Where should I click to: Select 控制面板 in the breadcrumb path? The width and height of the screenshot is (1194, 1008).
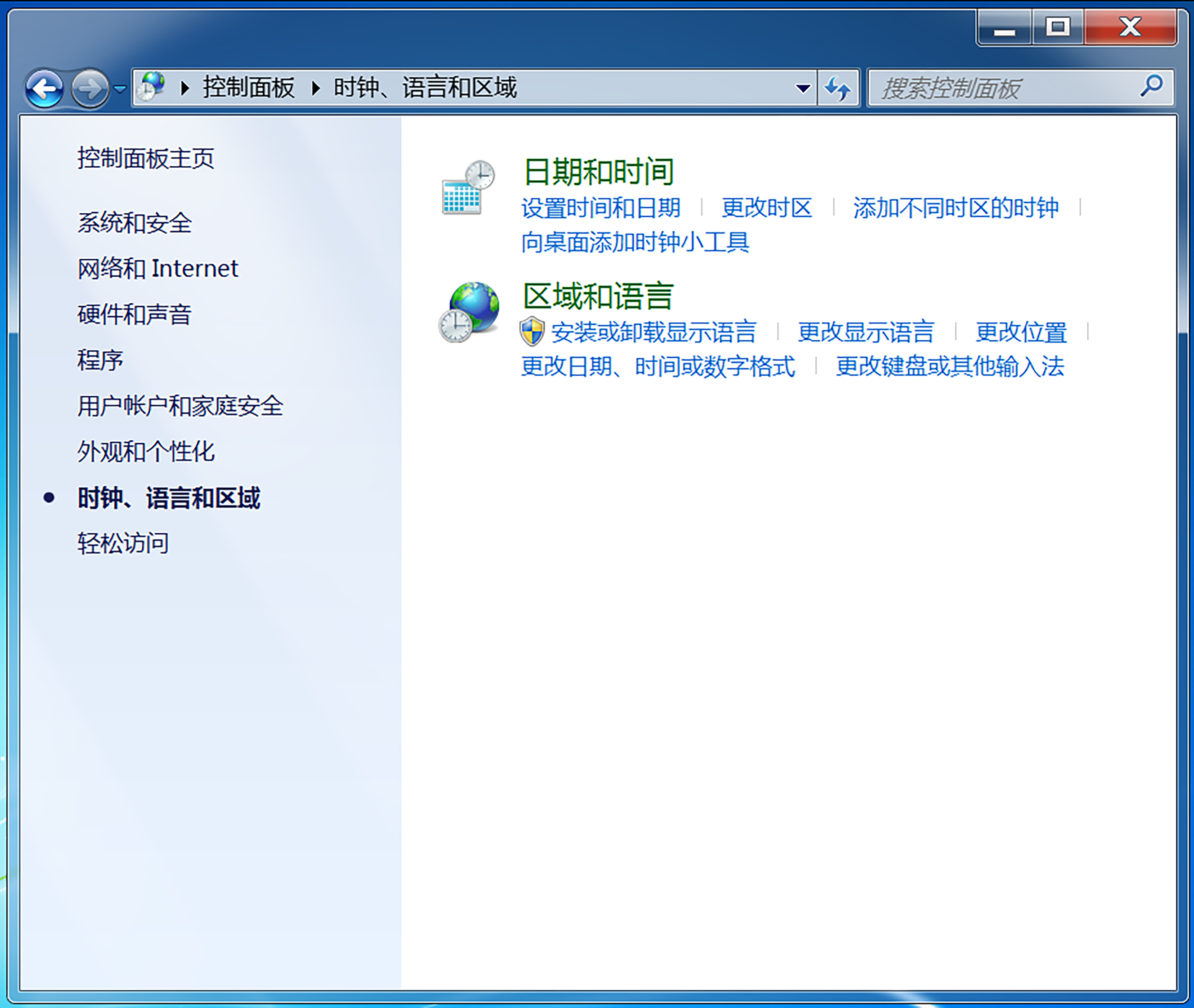[x=248, y=87]
